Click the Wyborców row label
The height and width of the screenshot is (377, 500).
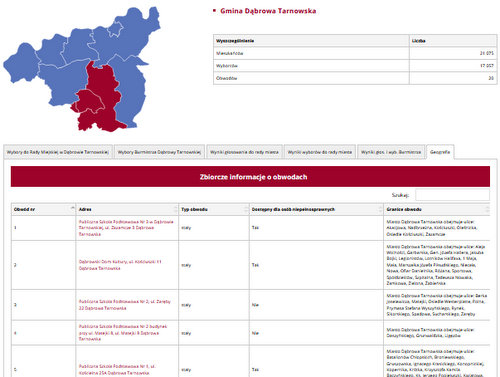point(227,66)
